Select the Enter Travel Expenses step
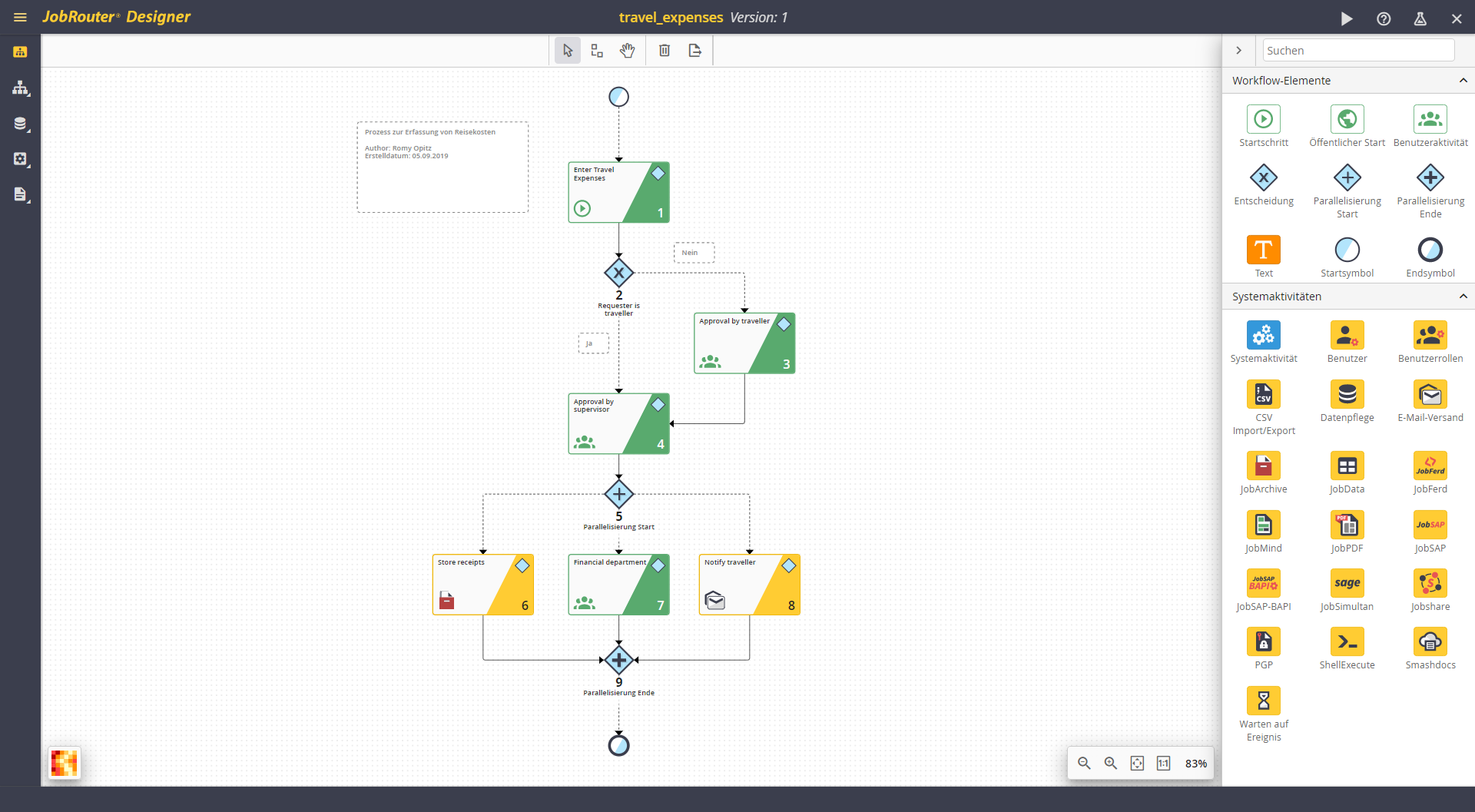Viewport: 1475px width, 812px height. [x=618, y=192]
